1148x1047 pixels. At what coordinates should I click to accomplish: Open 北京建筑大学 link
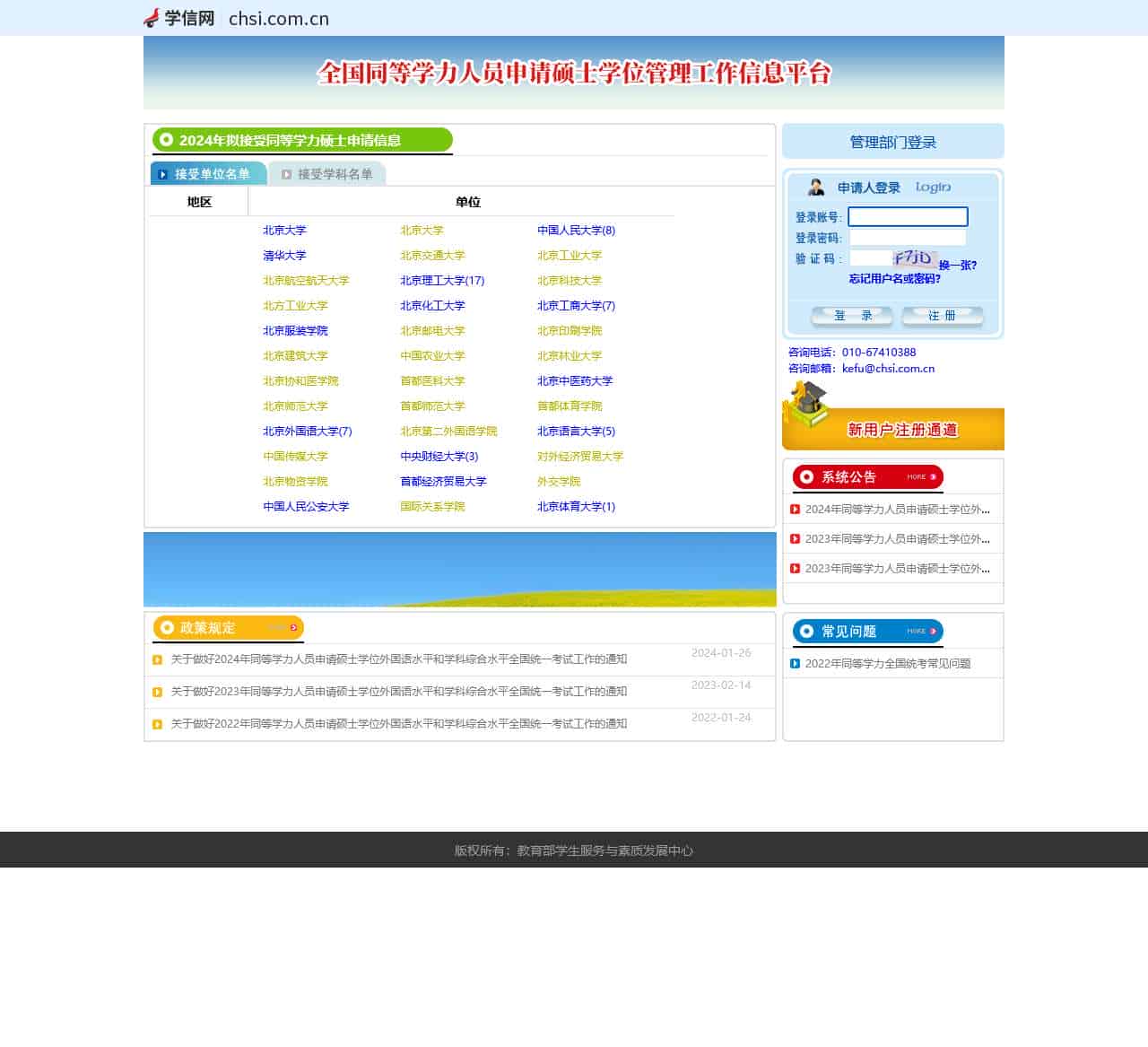click(295, 356)
